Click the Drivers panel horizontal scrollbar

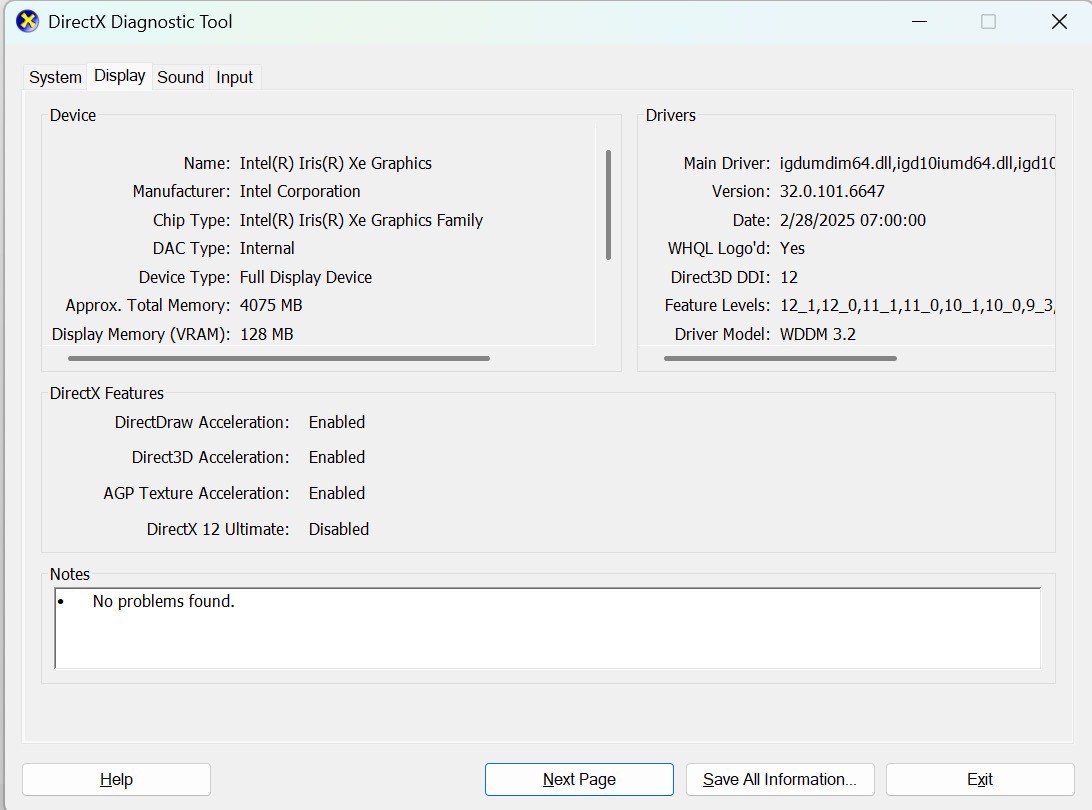(780, 358)
